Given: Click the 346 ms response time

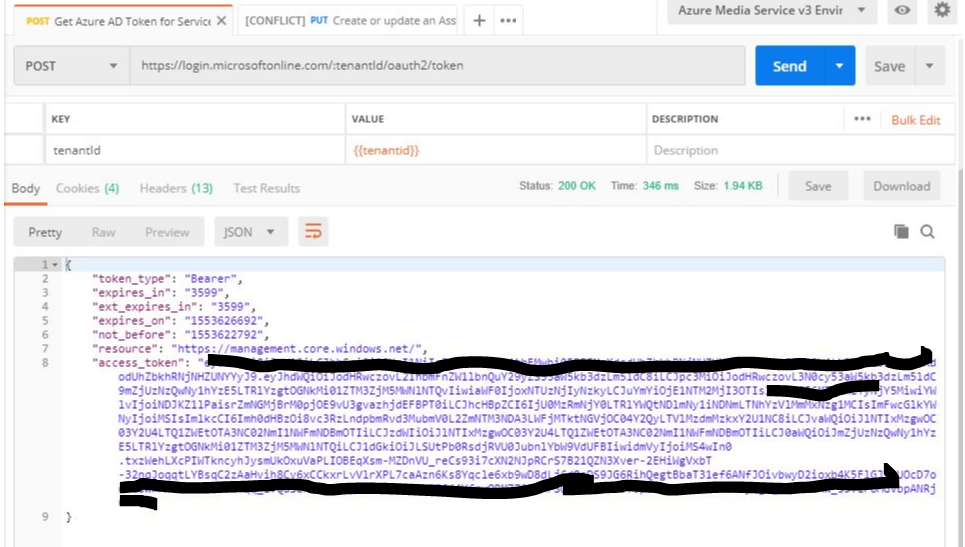Looking at the screenshot, I should (x=660, y=186).
